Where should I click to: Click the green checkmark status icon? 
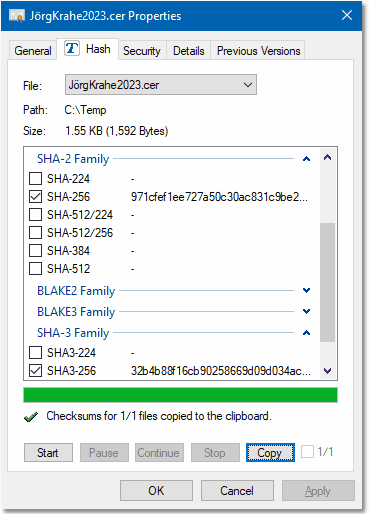[31, 417]
